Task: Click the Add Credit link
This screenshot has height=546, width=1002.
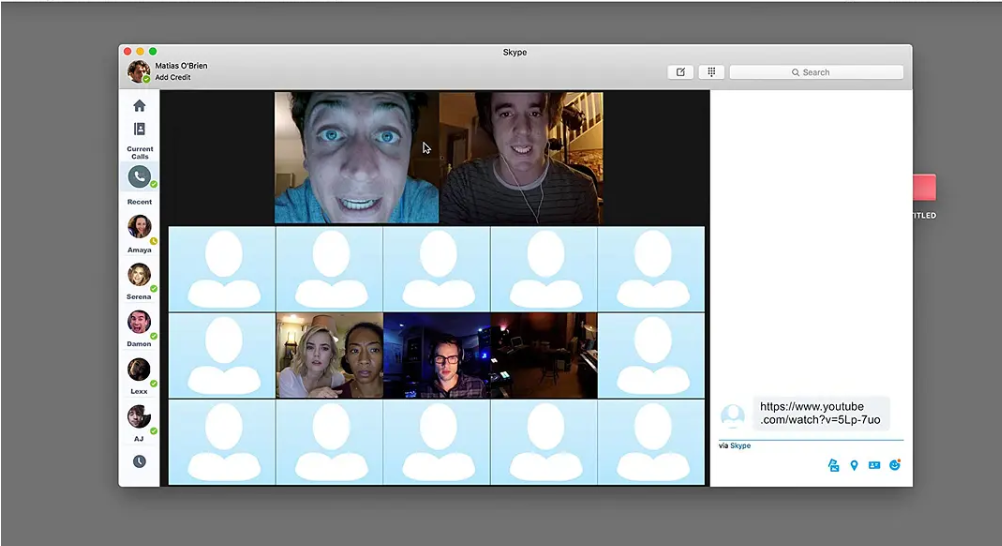Action: (x=173, y=77)
